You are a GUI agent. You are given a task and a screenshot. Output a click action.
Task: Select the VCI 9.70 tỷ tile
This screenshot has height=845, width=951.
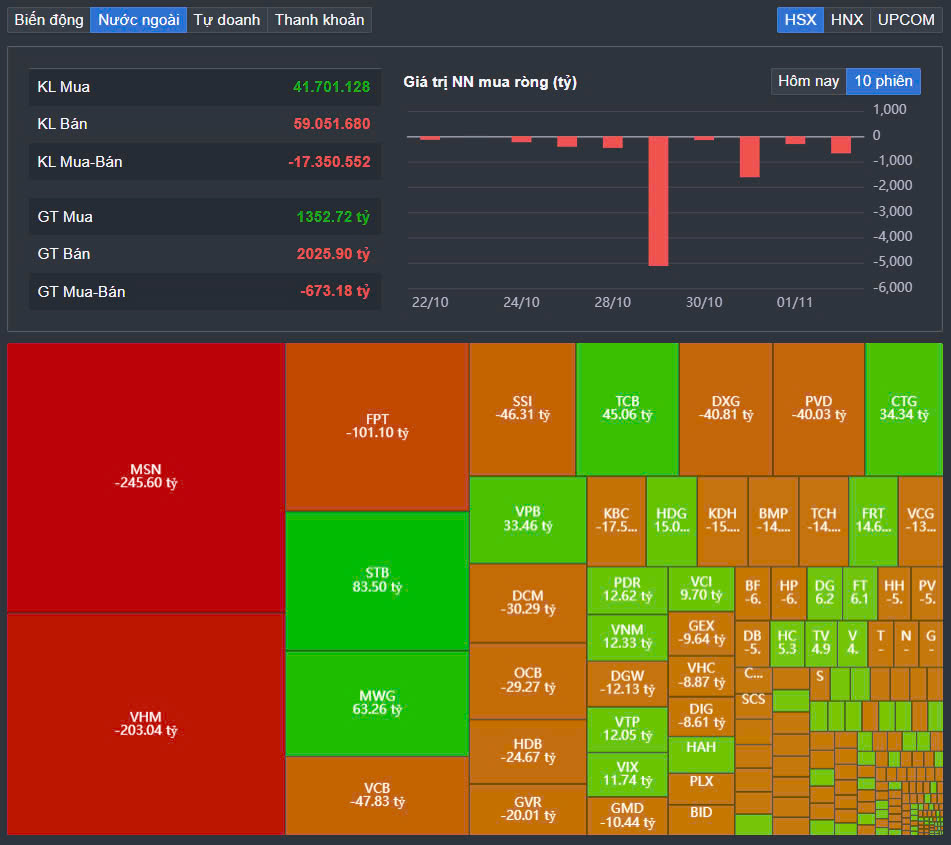point(701,590)
